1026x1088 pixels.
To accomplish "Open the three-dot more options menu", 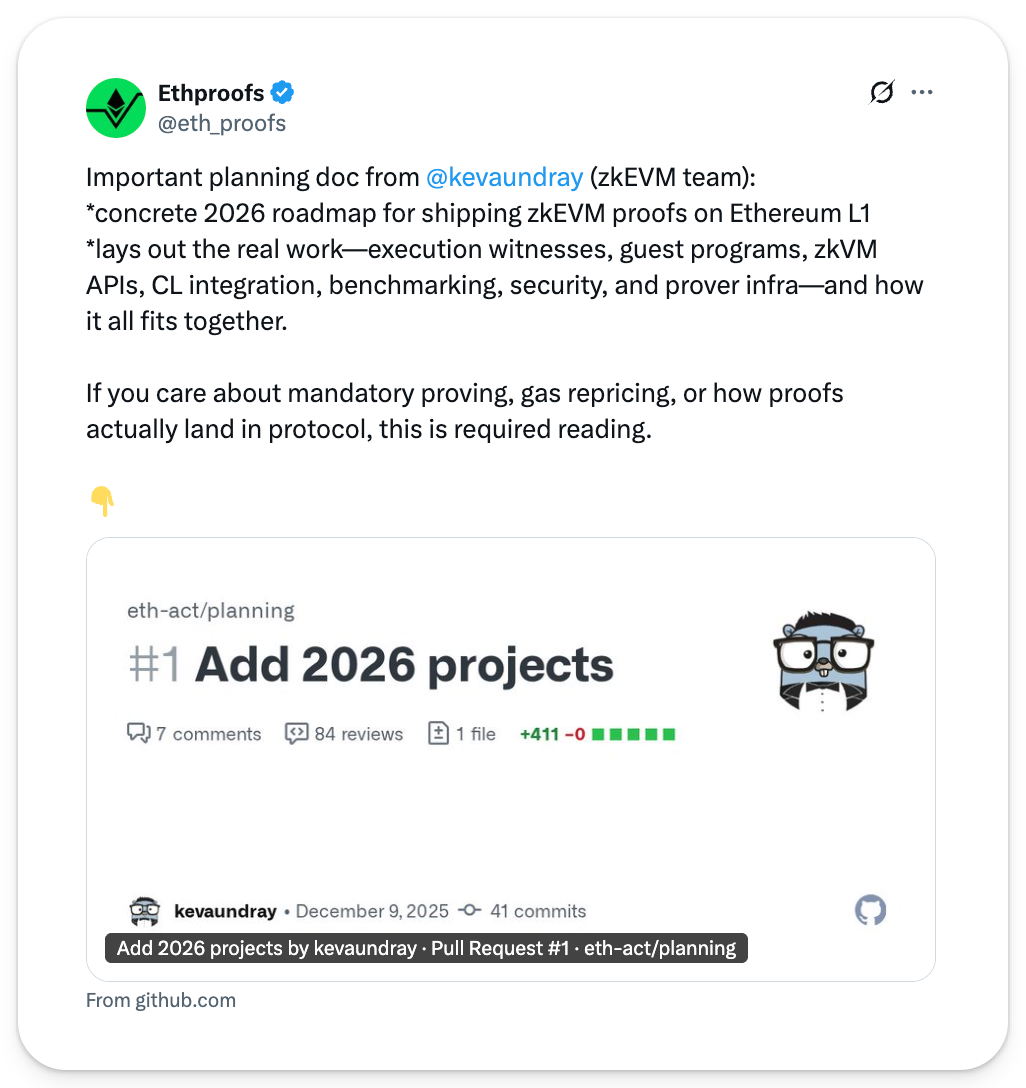I will click(921, 92).
